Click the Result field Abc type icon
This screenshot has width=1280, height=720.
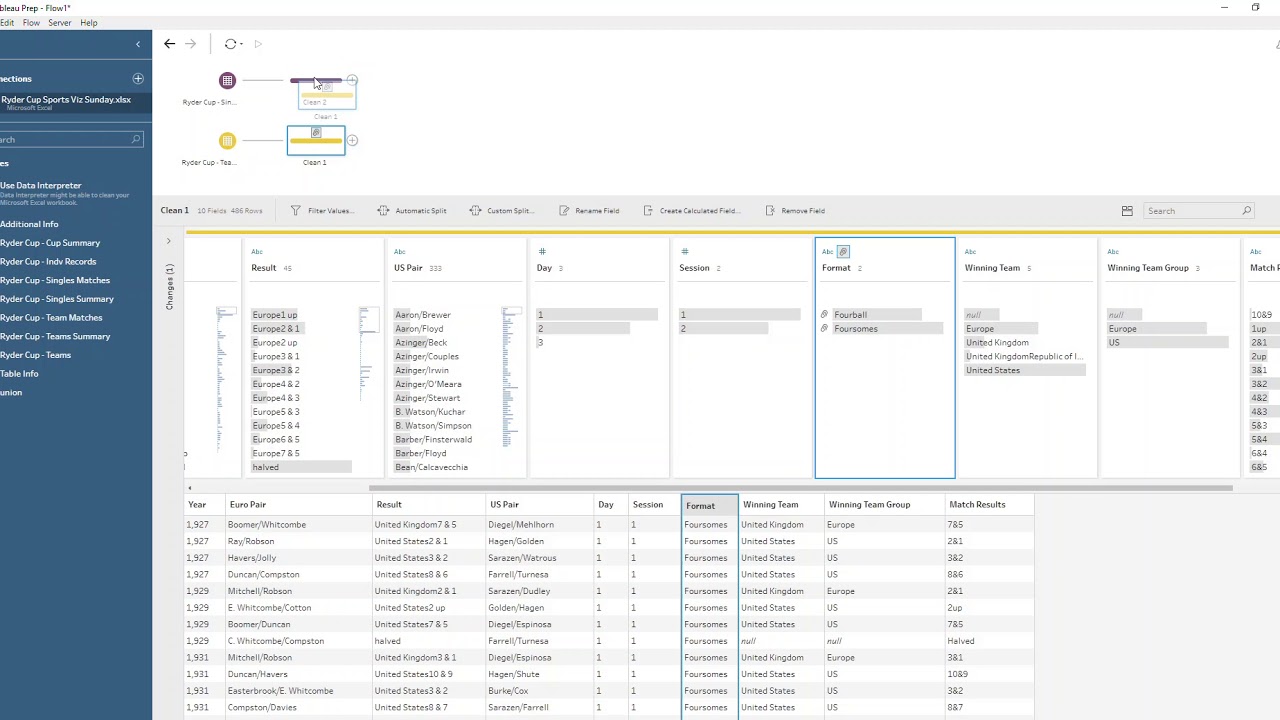click(257, 252)
